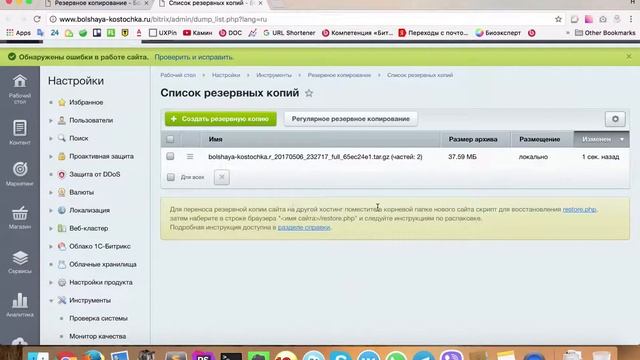Switch to the Резервное копирование browser tab
Screen dimensions: 640x360
click(x=97, y=4)
